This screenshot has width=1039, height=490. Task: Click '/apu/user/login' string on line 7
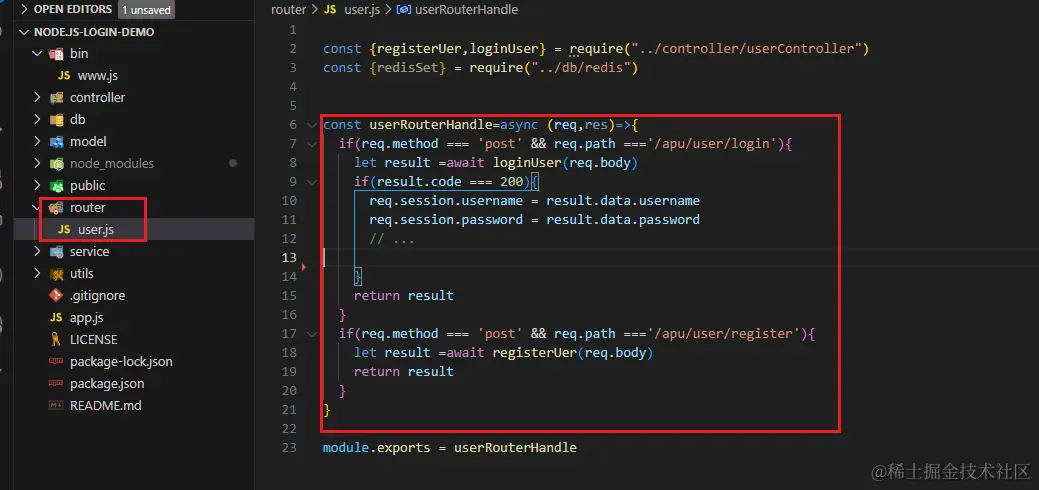click(713, 144)
